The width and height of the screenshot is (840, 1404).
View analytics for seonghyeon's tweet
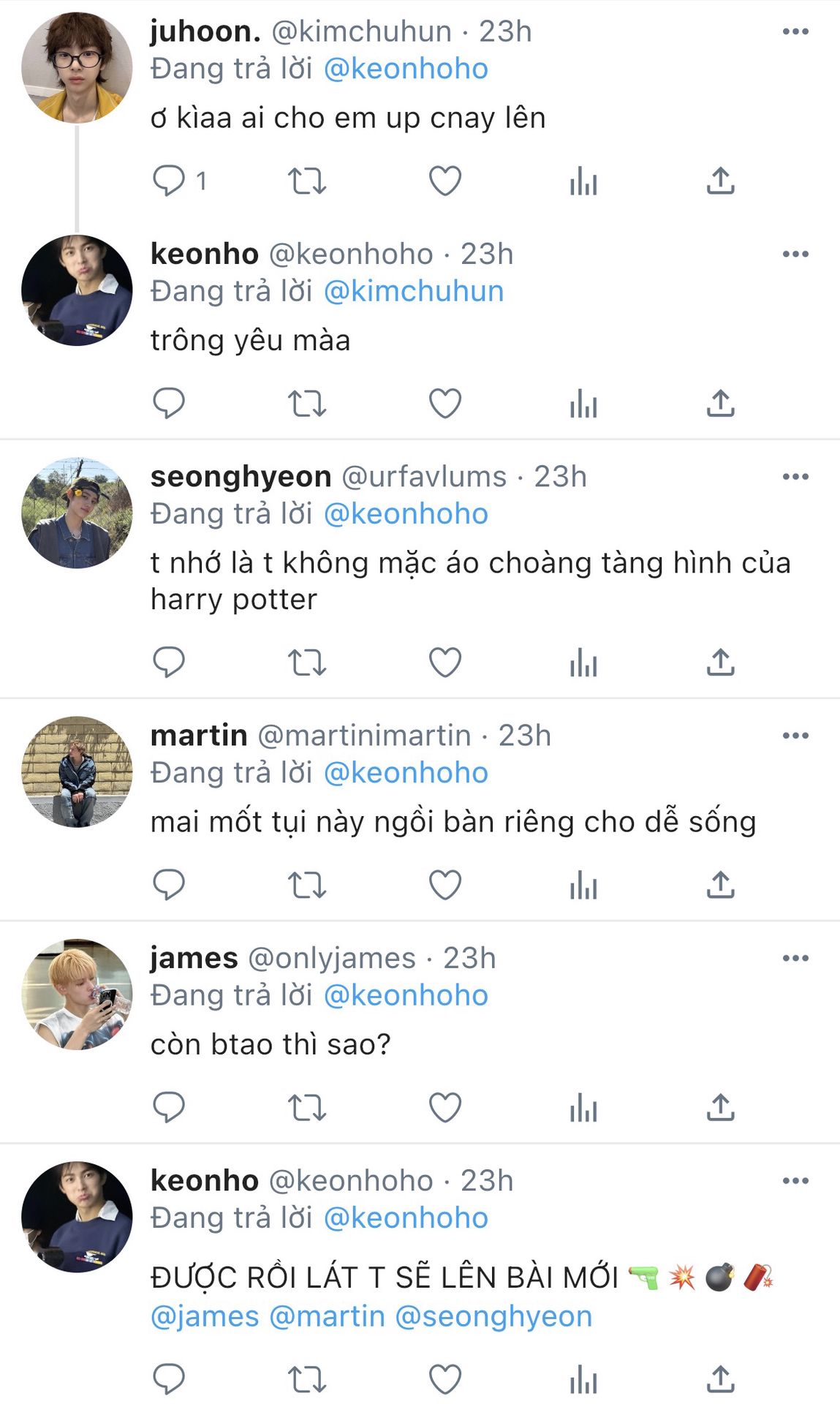[583, 663]
